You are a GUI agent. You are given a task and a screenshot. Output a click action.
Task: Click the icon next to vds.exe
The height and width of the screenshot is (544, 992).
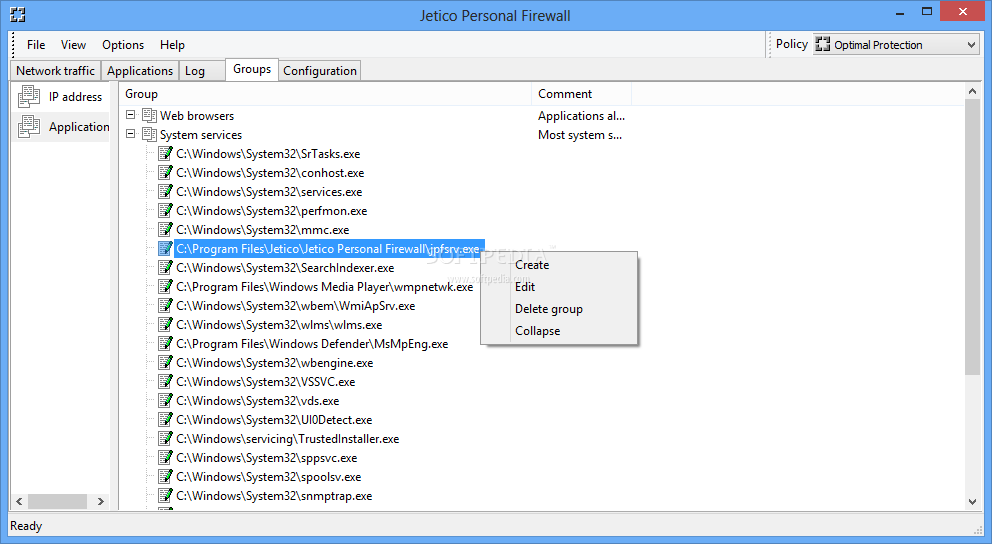pos(165,400)
